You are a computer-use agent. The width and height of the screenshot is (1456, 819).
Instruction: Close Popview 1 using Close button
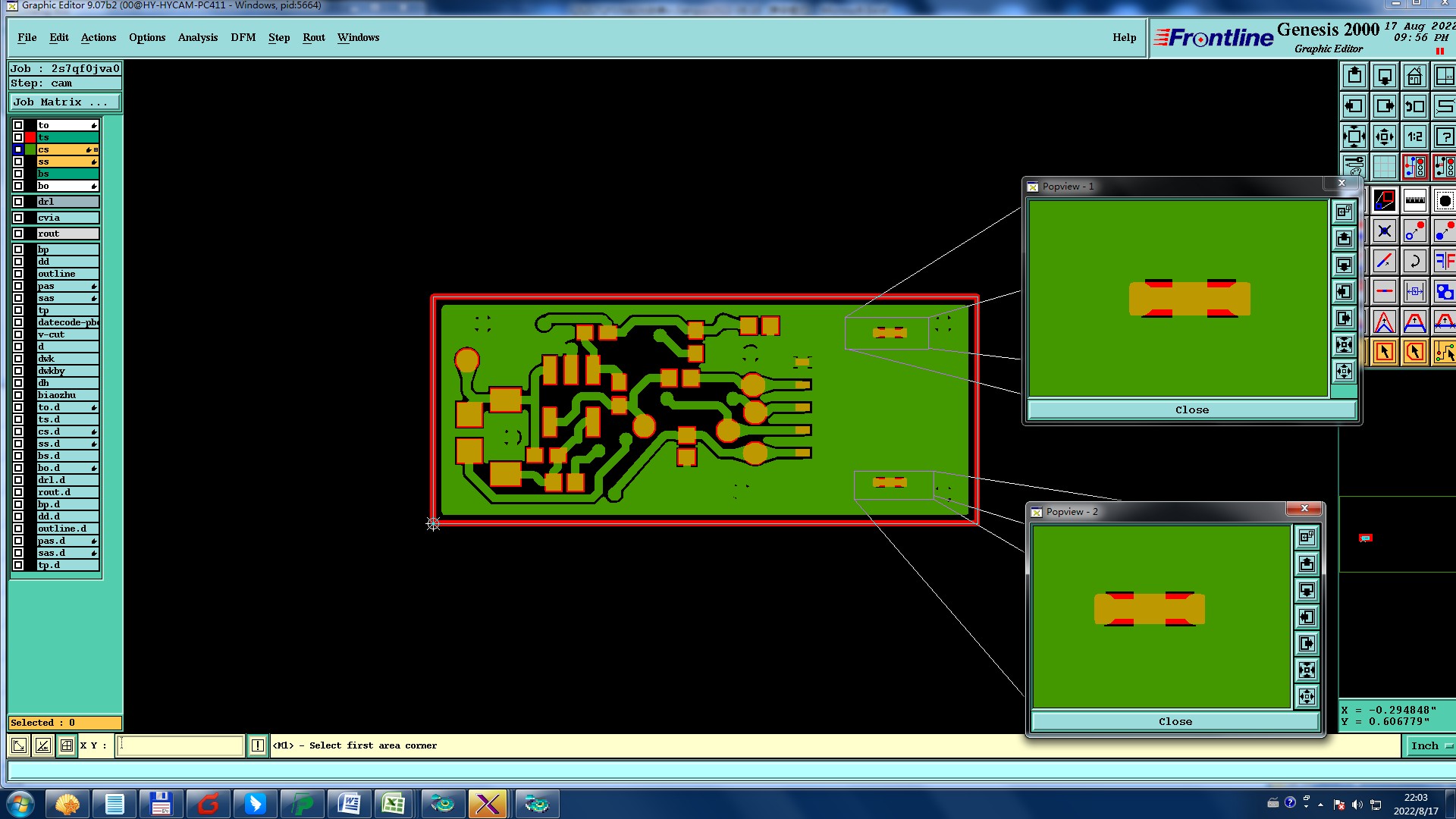click(x=1191, y=410)
